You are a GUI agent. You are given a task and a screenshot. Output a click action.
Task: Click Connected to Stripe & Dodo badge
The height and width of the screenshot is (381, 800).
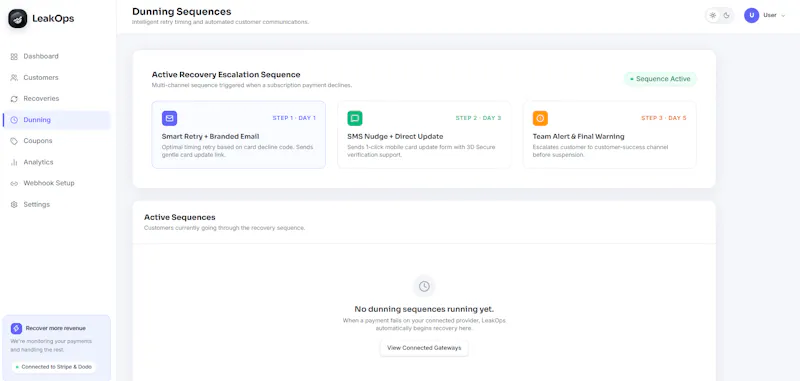54,367
